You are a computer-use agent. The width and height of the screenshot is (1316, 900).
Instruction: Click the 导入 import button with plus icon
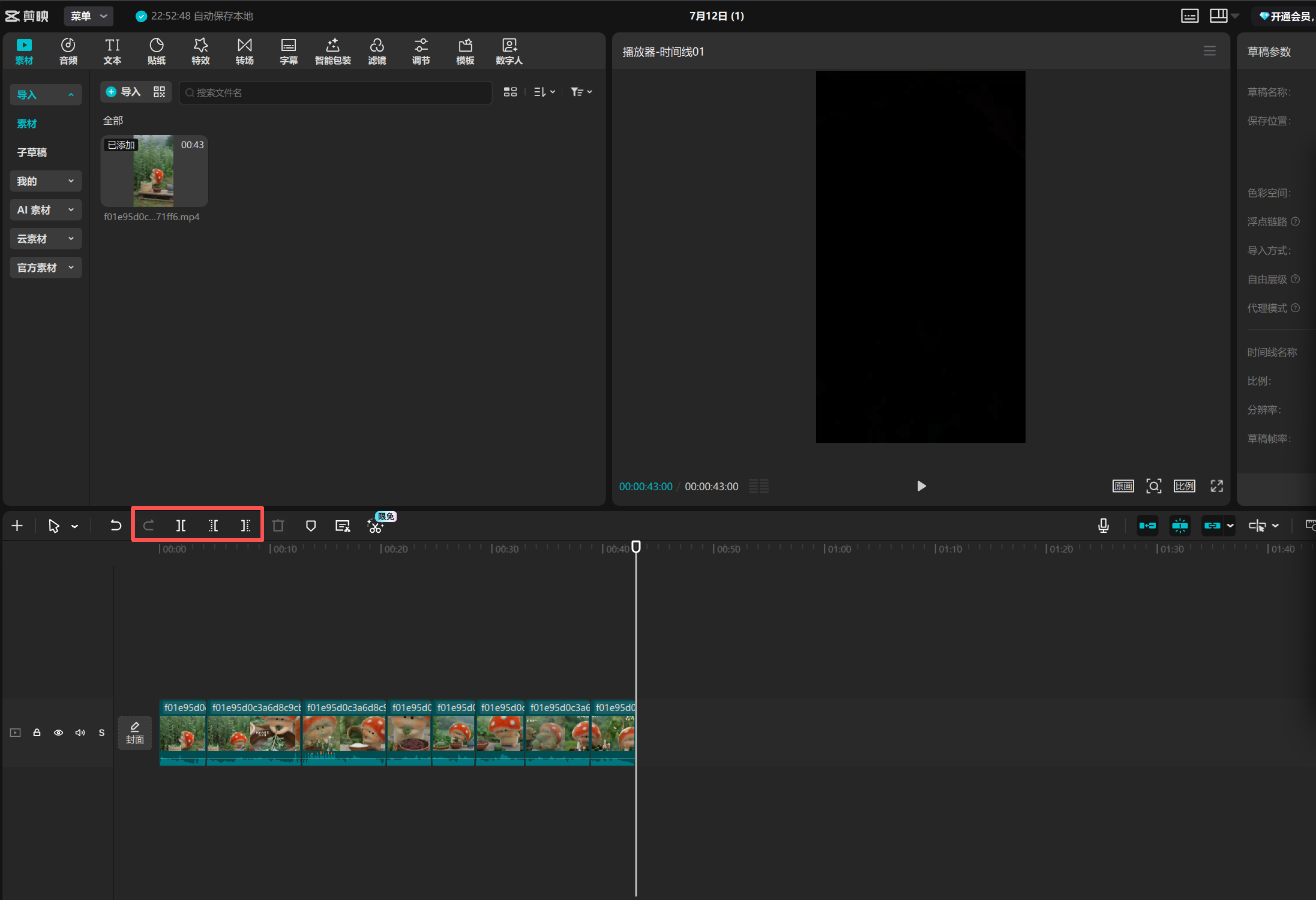tap(123, 92)
